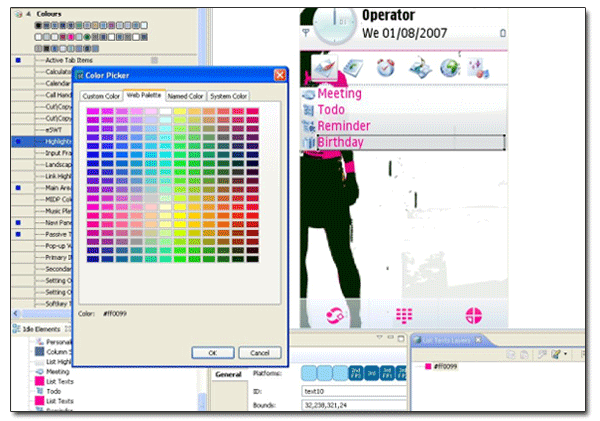This screenshot has height=421, width=600.
Task: Toggle the blue marker beside Main Area row
Action: 18,187
